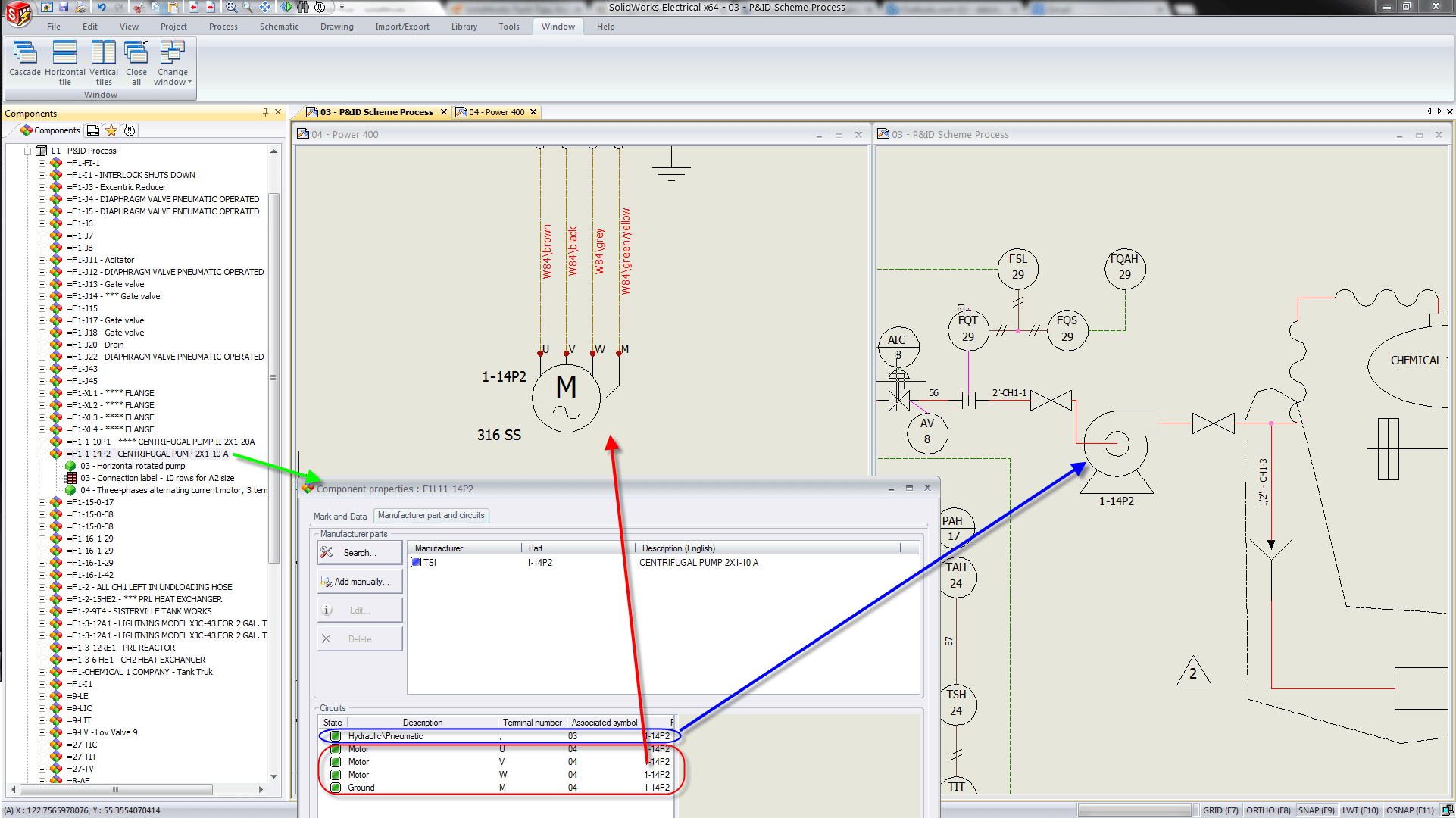Click the Search button in Manufacturer parts
This screenshot has height=818, width=1456.
tap(359, 552)
